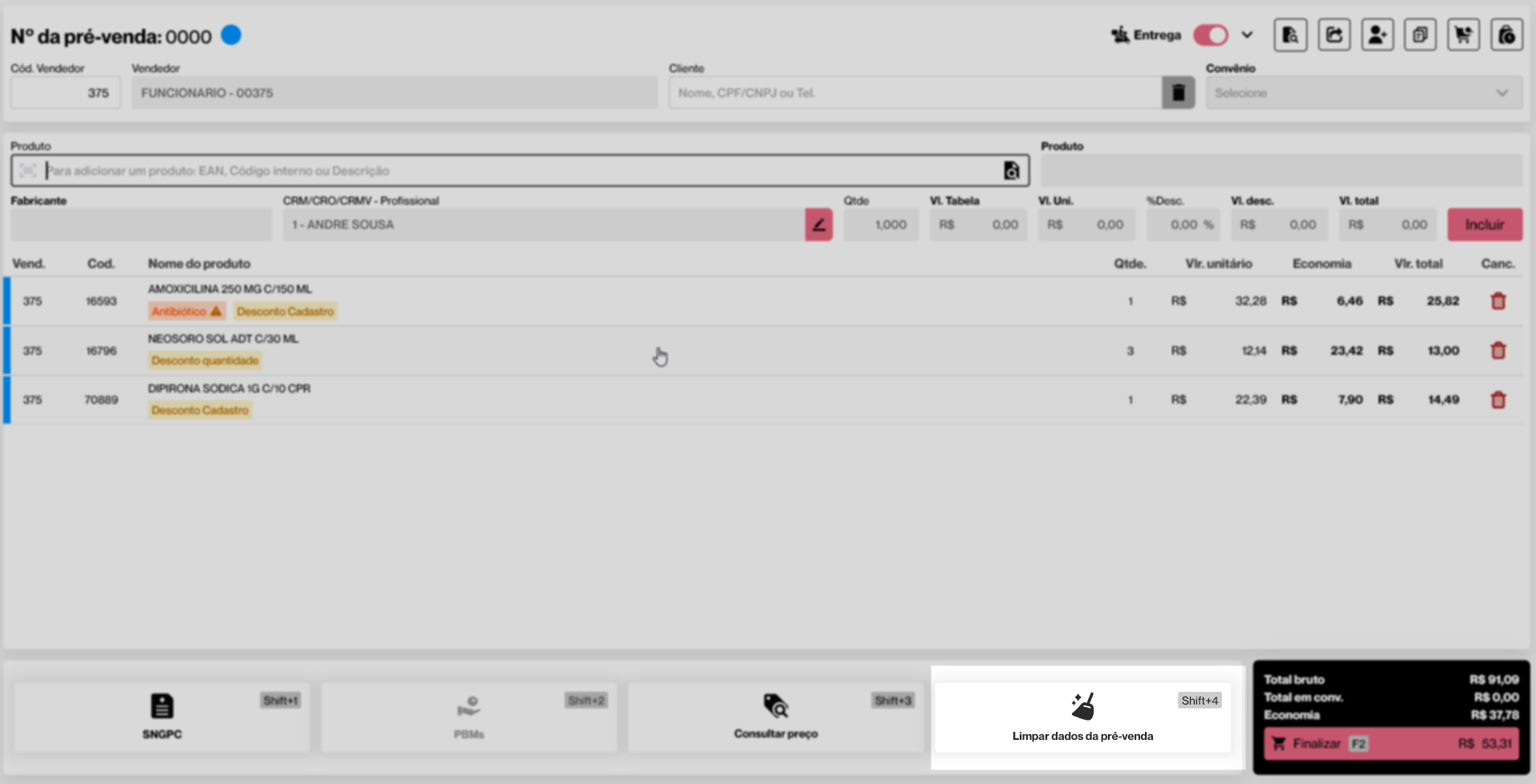Click the SNGPC document icon
The width and height of the screenshot is (1536, 784).
click(x=162, y=706)
